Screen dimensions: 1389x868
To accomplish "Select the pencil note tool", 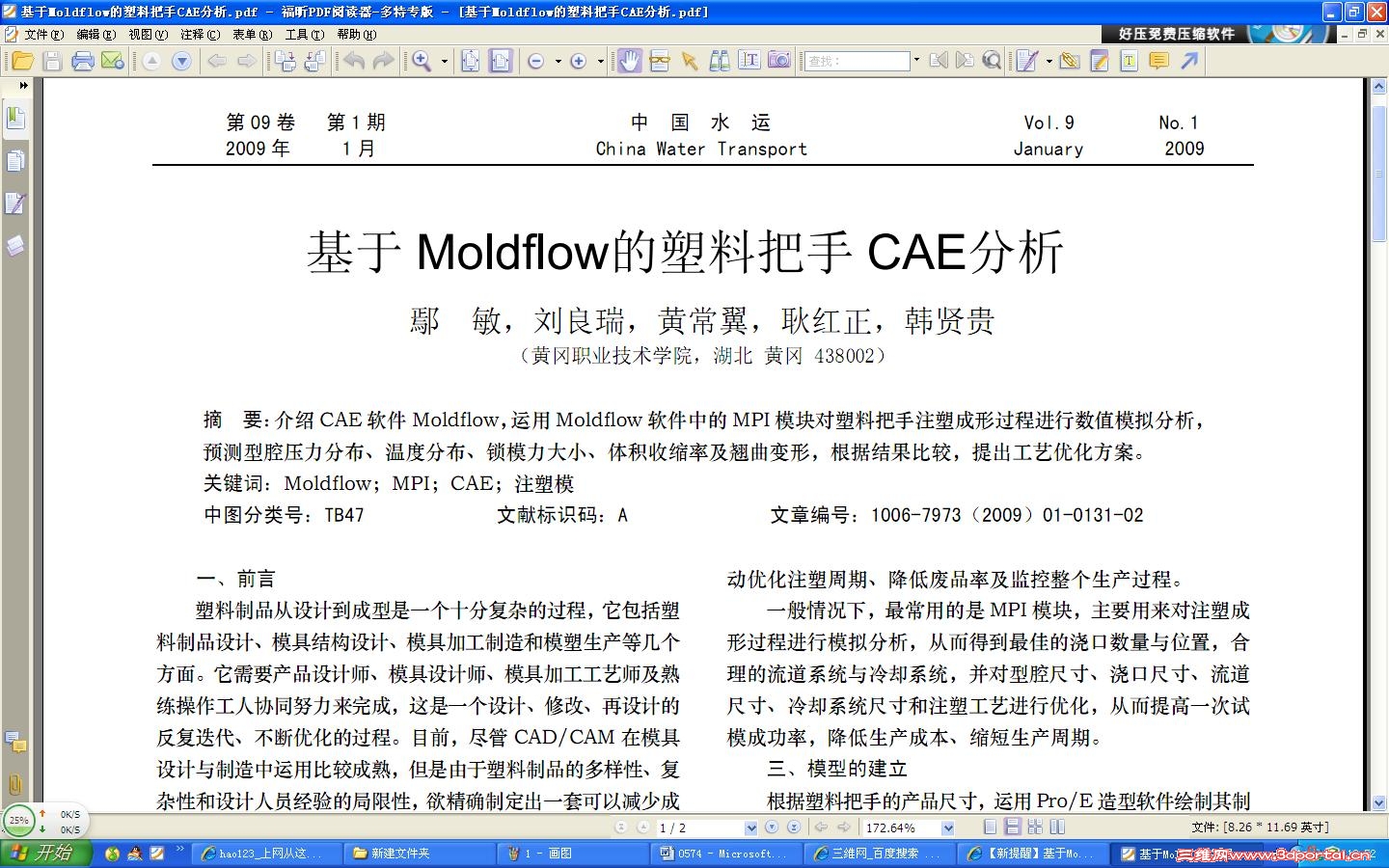I will 1099,61.
